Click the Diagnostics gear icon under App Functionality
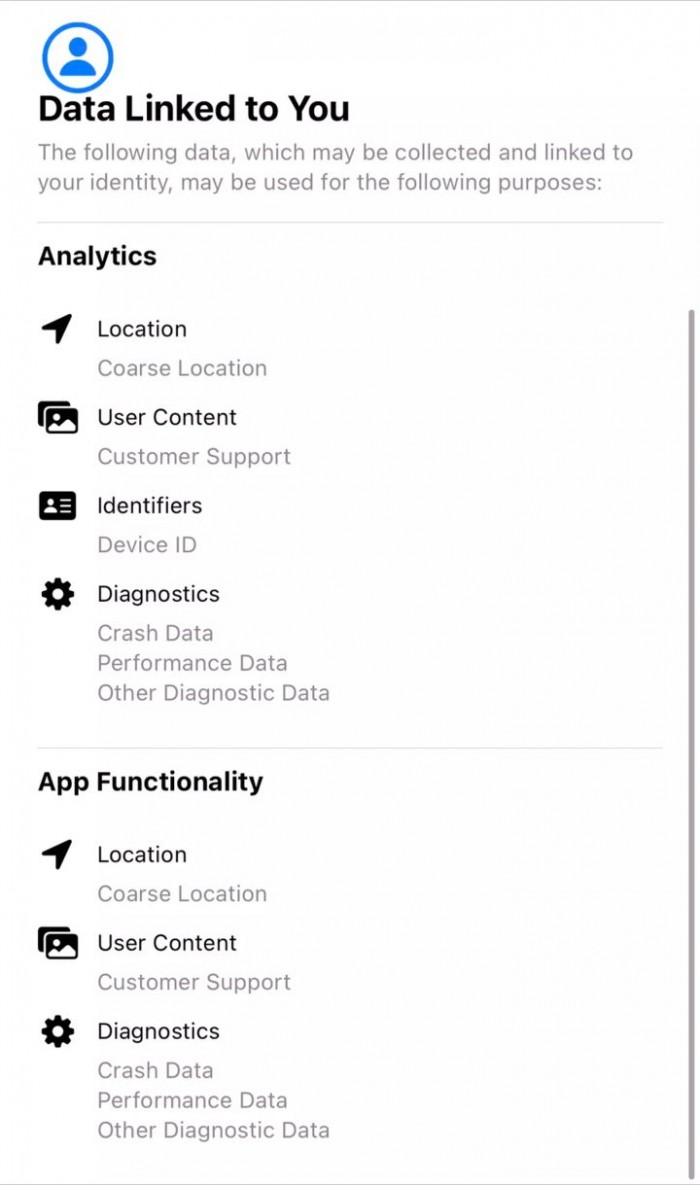Image resolution: width=700 pixels, height=1185 pixels. click(x=57, y=1031)
